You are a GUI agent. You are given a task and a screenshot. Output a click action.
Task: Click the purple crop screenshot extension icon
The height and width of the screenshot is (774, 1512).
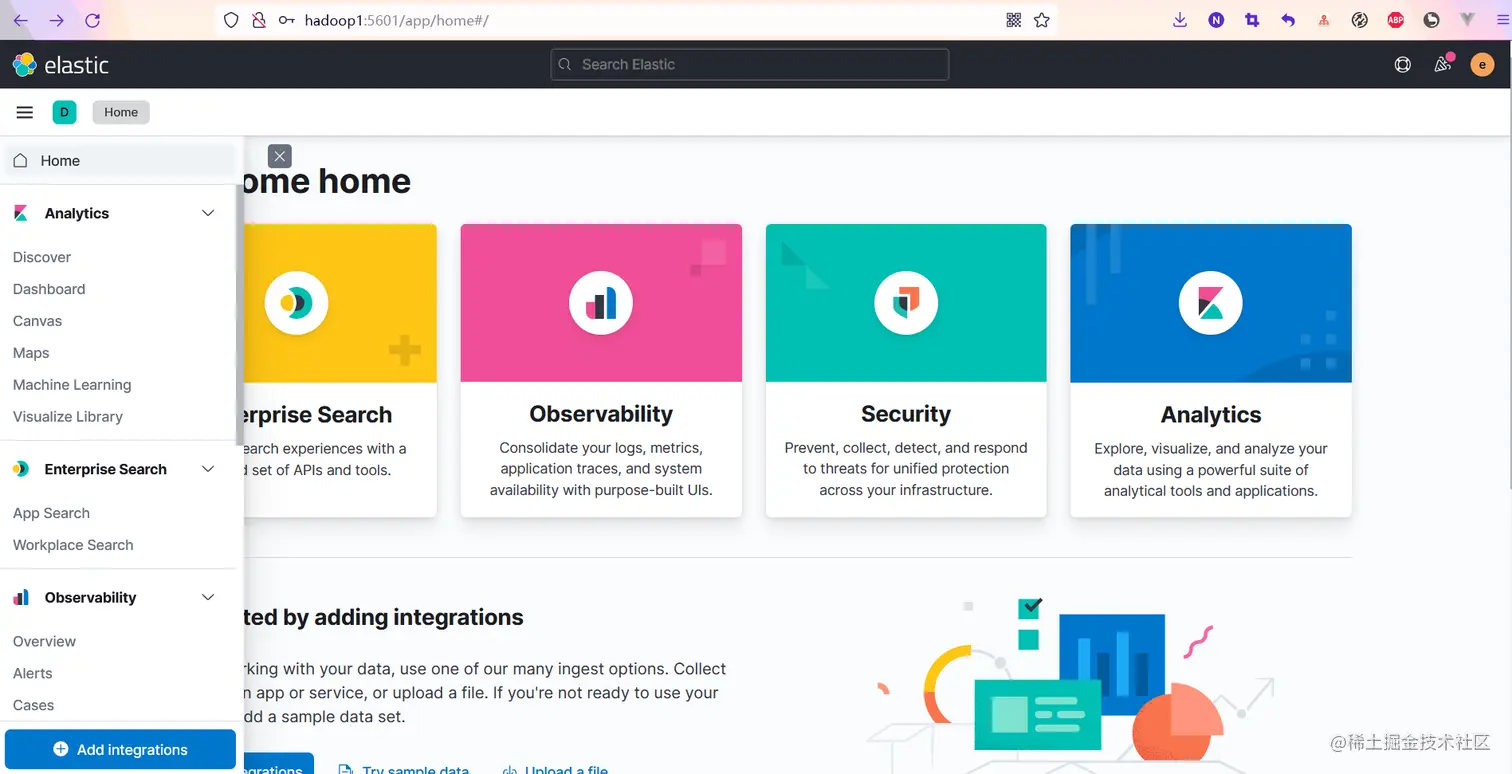pyautogui.click(x=1252, y=20)
